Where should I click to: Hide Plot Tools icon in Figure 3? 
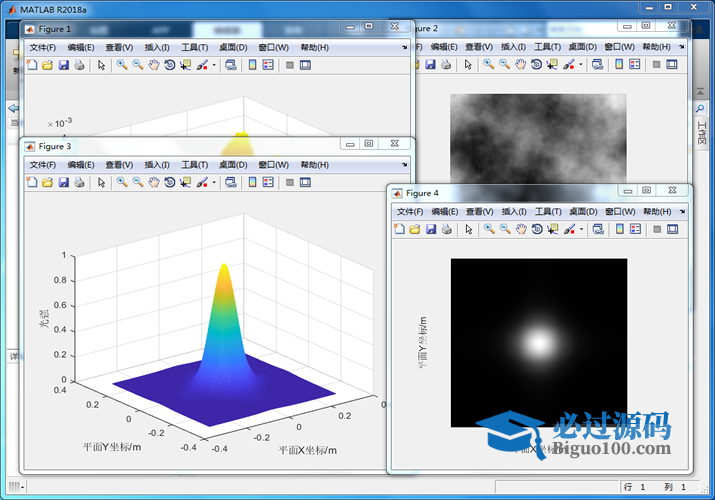click(x=290, y=182)
